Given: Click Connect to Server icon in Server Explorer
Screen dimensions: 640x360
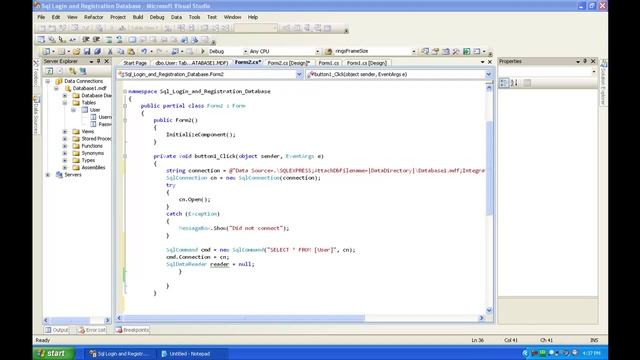Looking at the screenshot, I should (x=83, y=71).
